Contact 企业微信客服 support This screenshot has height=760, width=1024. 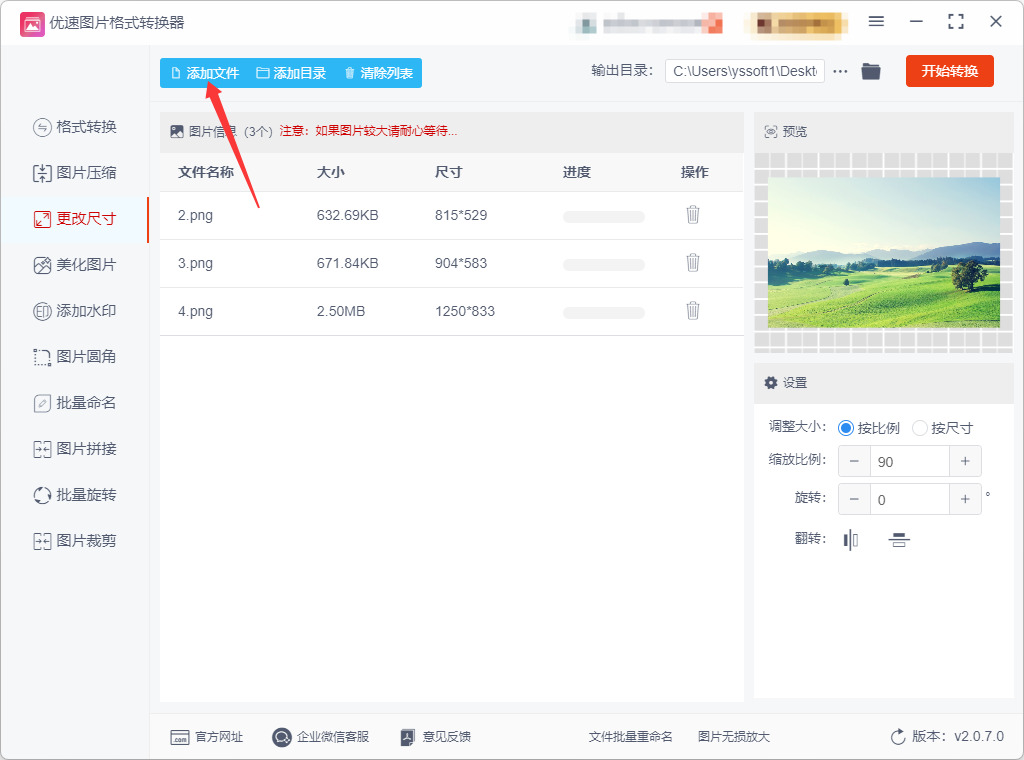pos(320,737)
